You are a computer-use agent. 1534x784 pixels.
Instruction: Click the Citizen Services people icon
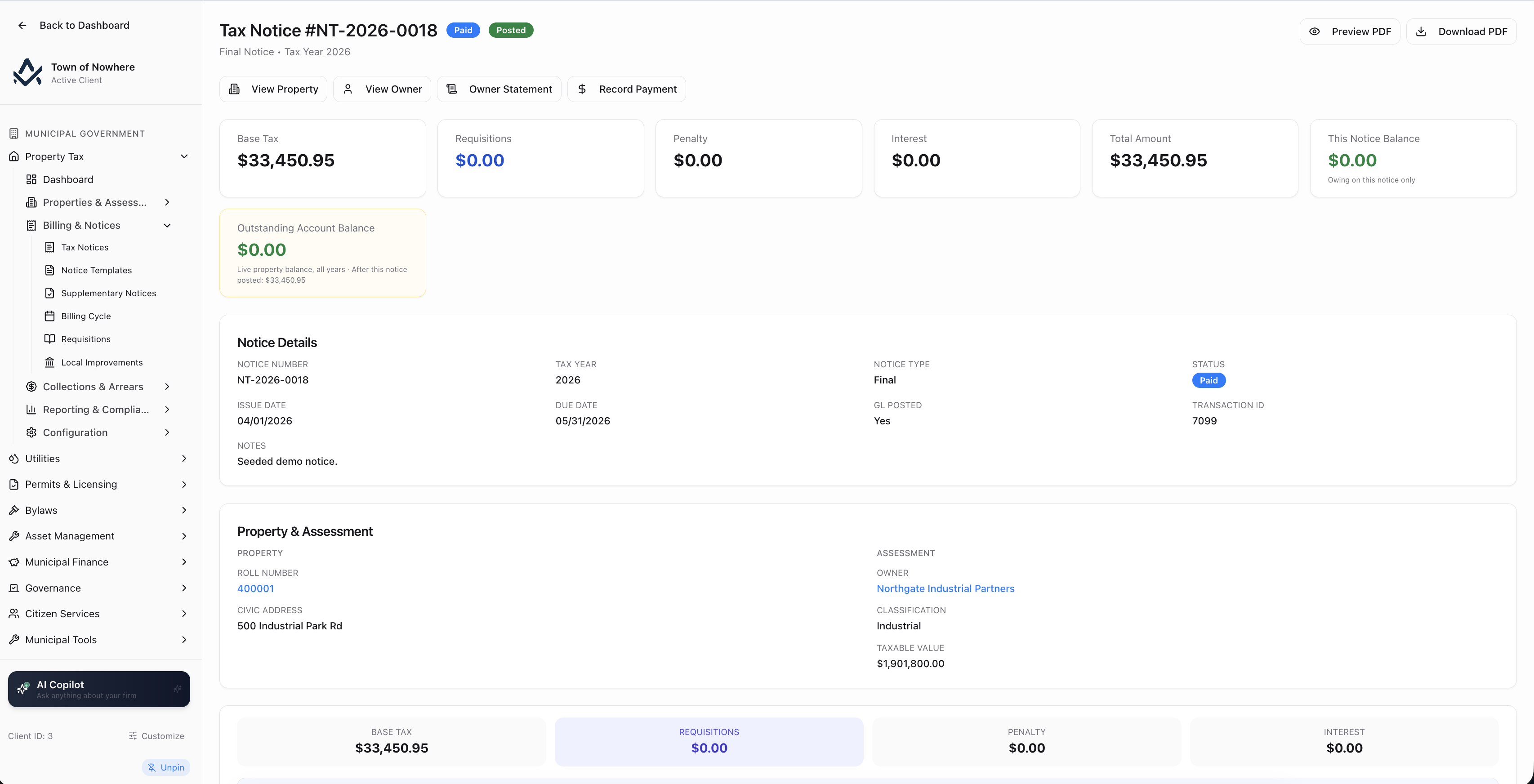pyautogui.click(x=13, y=613)
